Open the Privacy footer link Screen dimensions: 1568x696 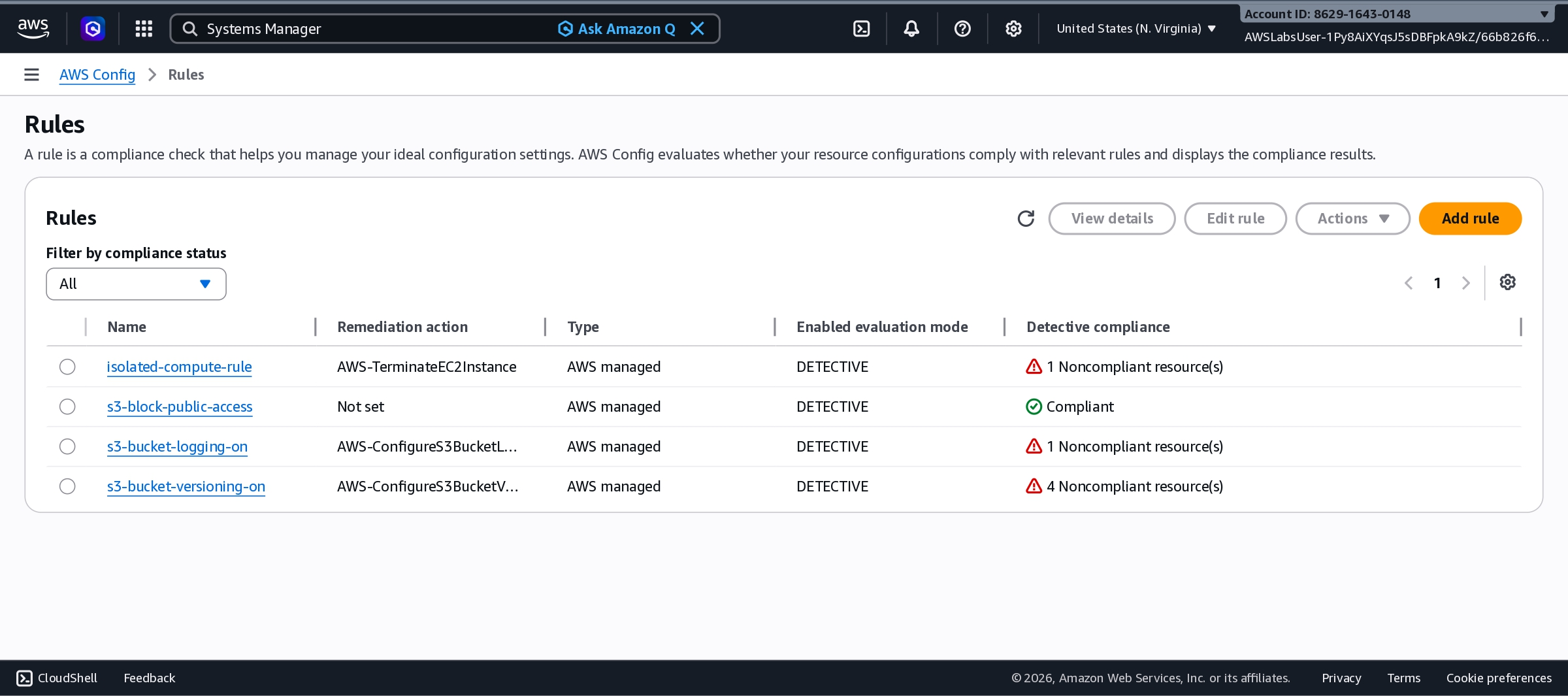tap(1341, 678)
